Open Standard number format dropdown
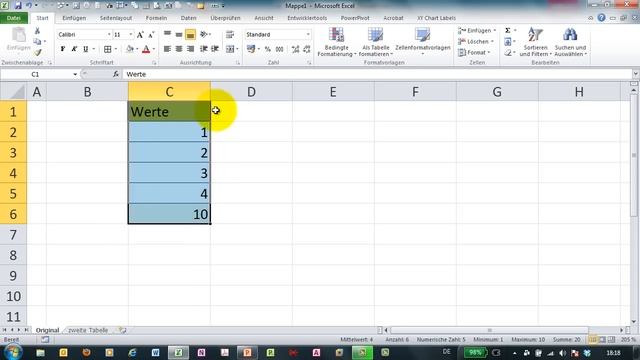 tap(308, 35)
